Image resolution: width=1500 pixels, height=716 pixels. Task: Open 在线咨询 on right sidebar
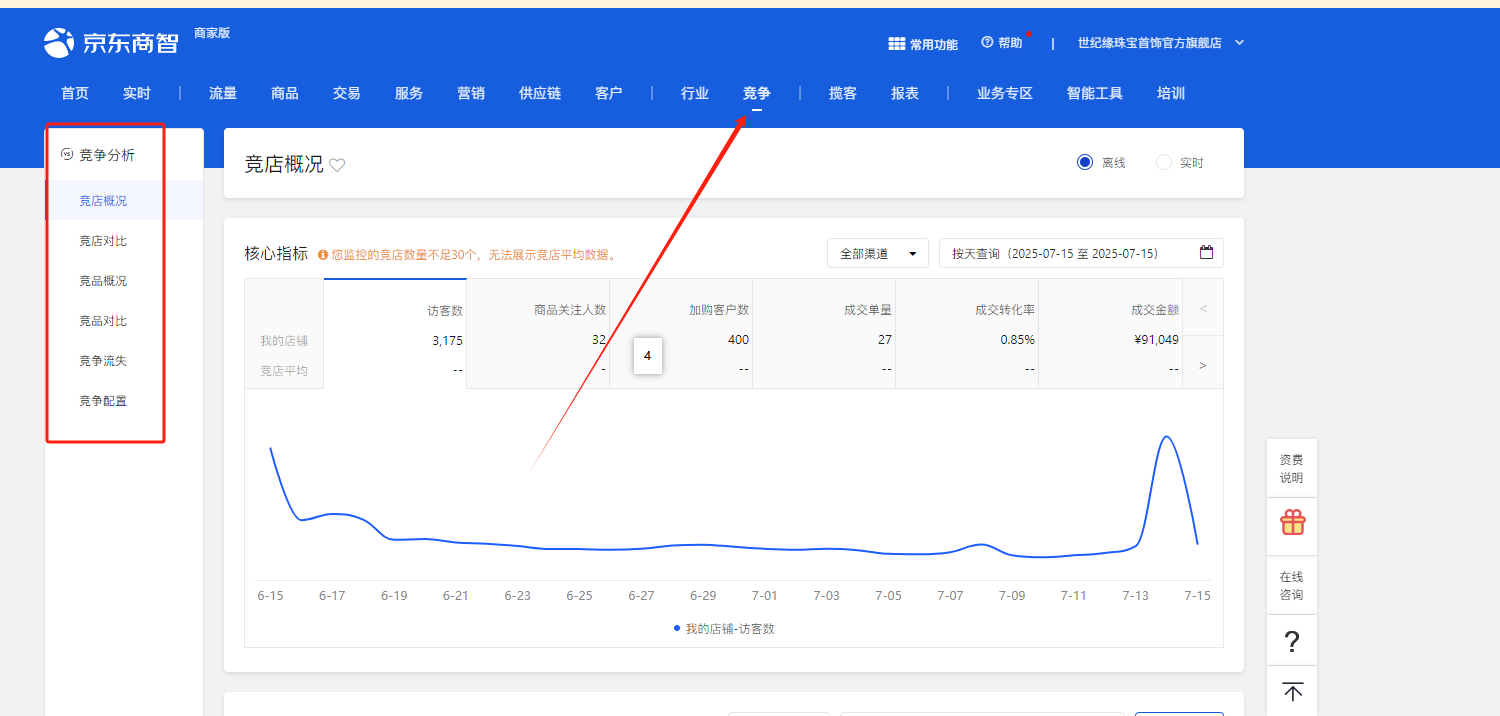(1292, 586)
